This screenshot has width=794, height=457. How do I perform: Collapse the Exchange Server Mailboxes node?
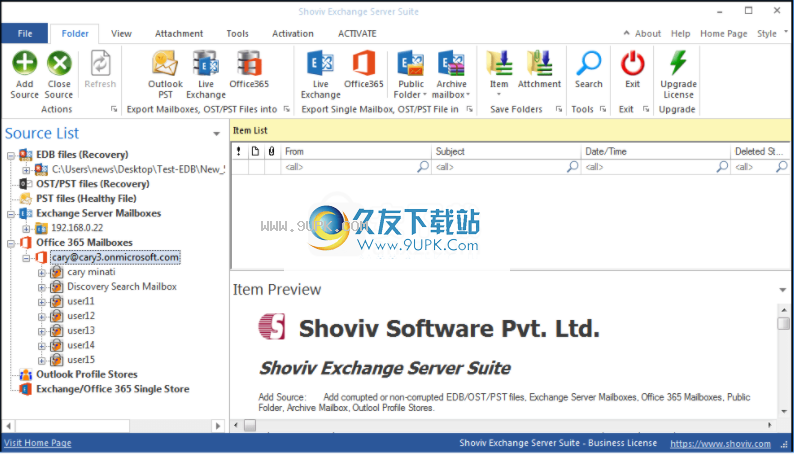coord(11,214)
